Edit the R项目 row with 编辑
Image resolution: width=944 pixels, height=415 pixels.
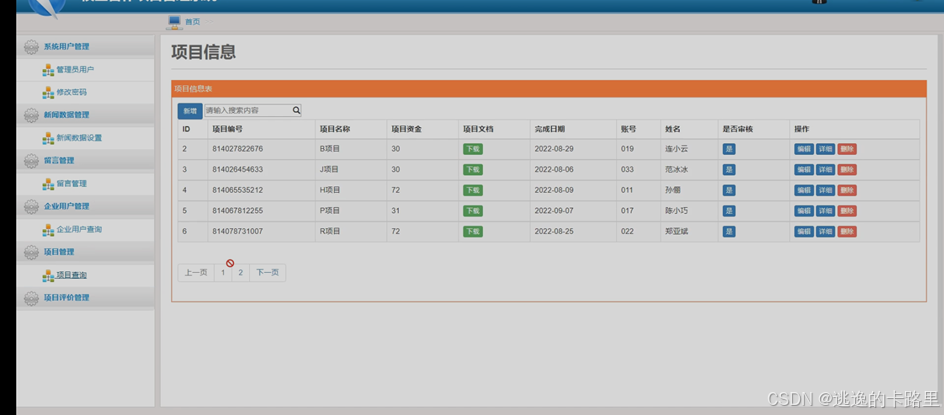point(804,231)
